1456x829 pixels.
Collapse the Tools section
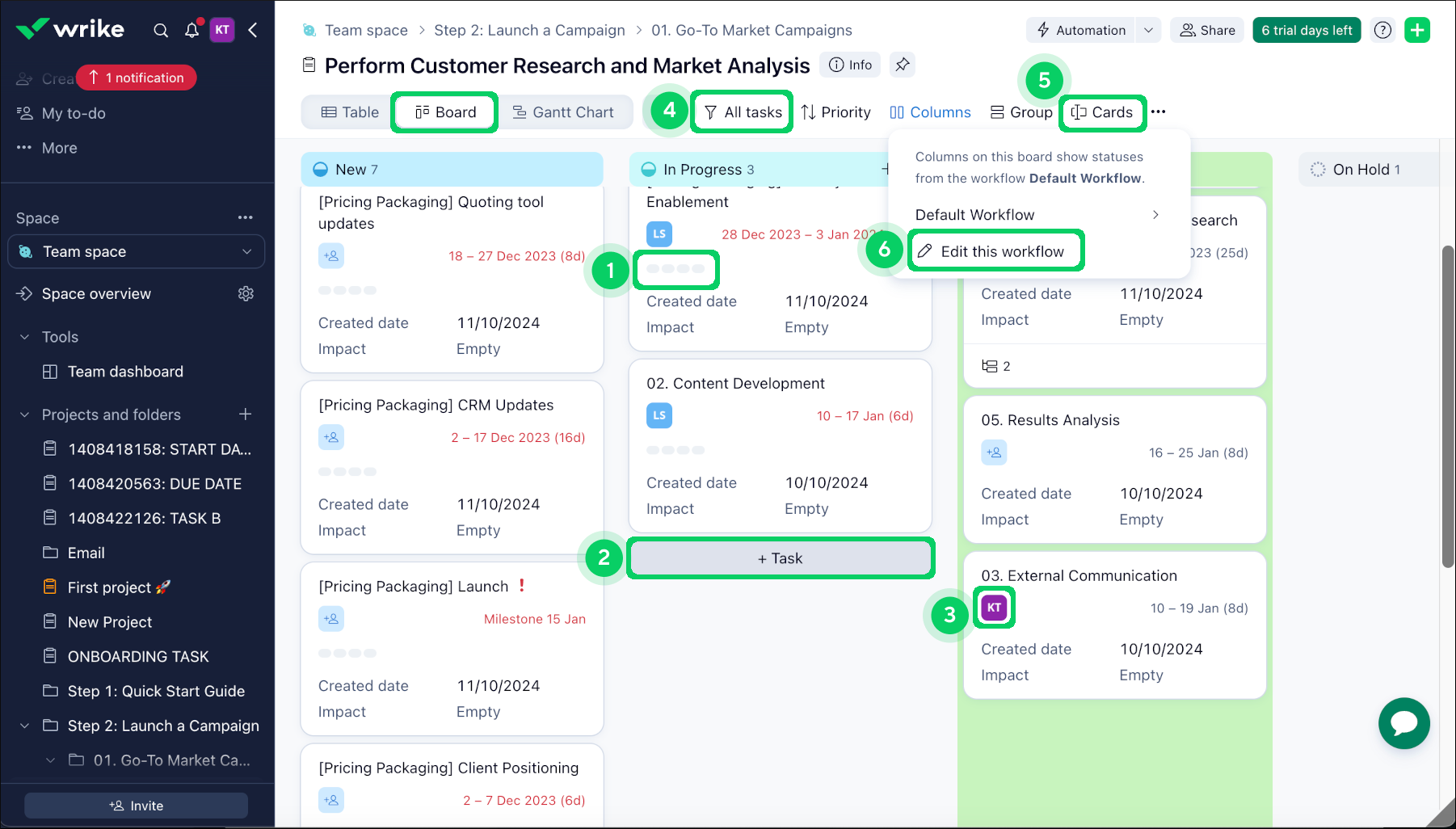point(25,337)
